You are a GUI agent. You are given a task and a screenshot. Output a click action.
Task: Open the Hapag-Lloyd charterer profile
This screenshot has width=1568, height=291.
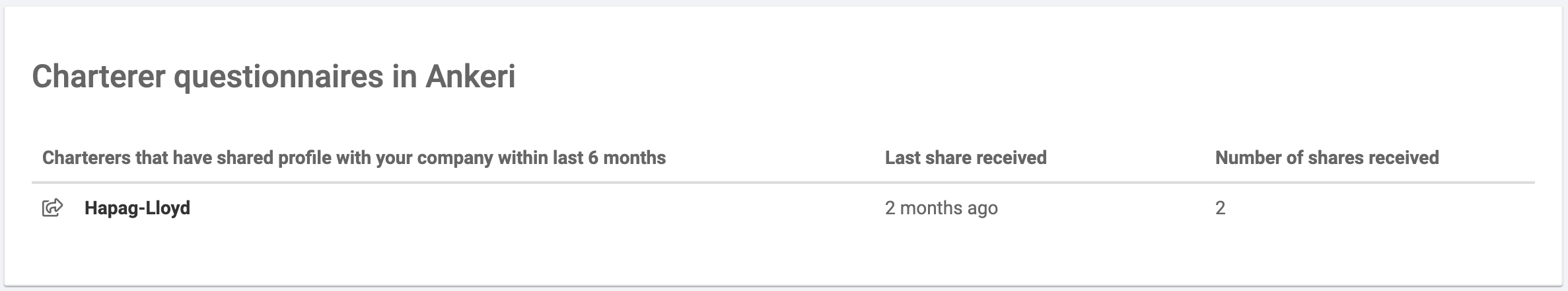tap(137, 208)
